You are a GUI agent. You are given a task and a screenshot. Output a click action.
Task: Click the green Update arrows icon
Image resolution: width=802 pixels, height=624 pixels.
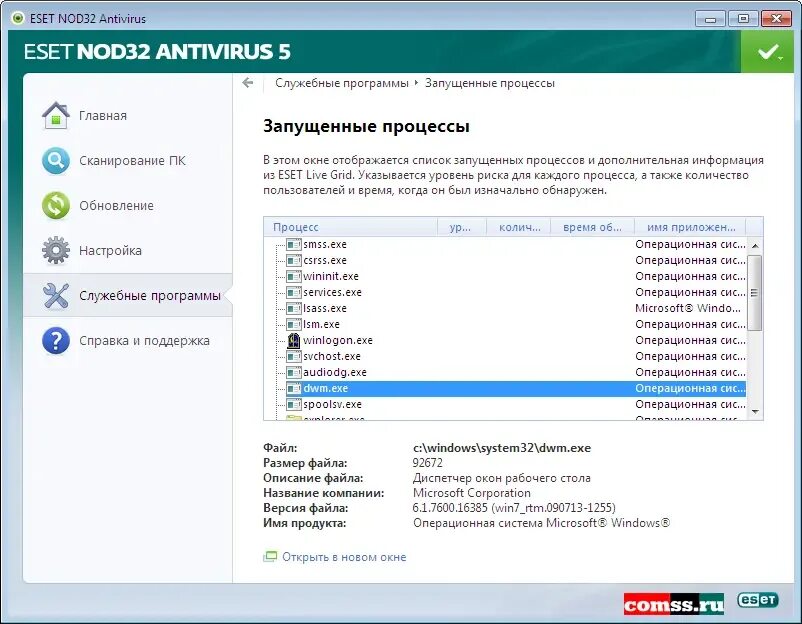click(x=56, y=206)
